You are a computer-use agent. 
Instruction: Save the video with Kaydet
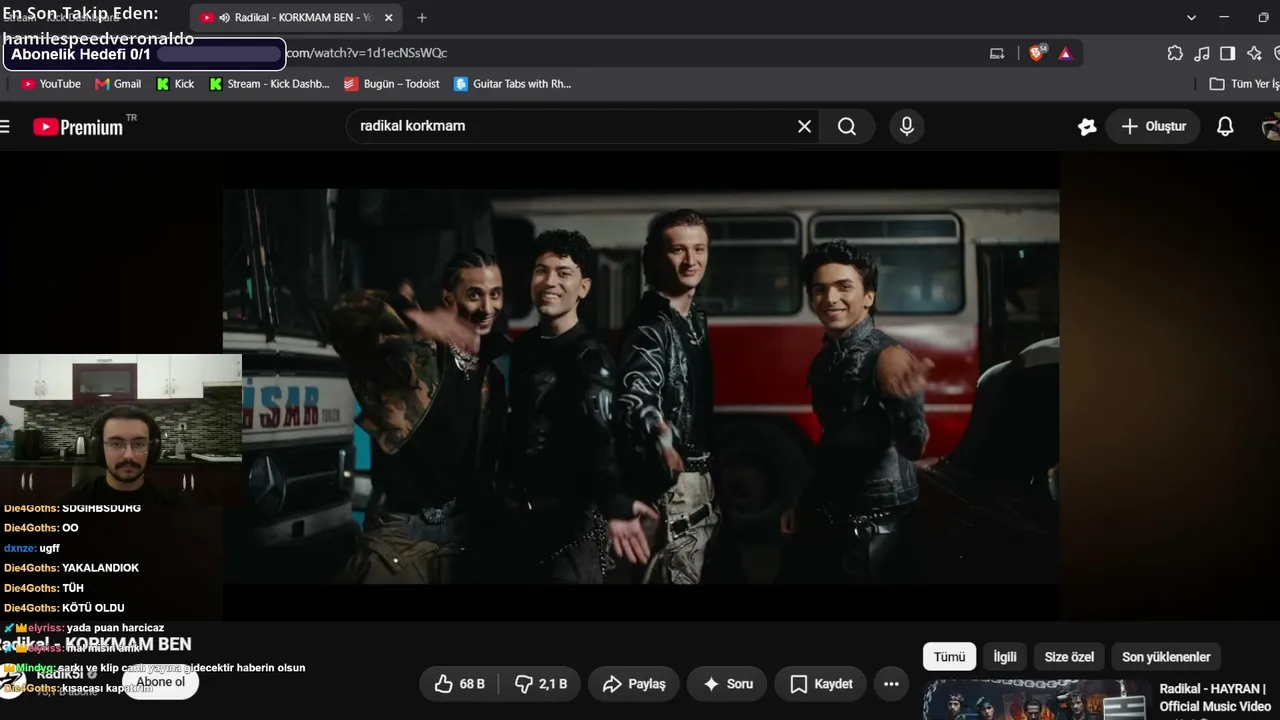tap(822, 684)
